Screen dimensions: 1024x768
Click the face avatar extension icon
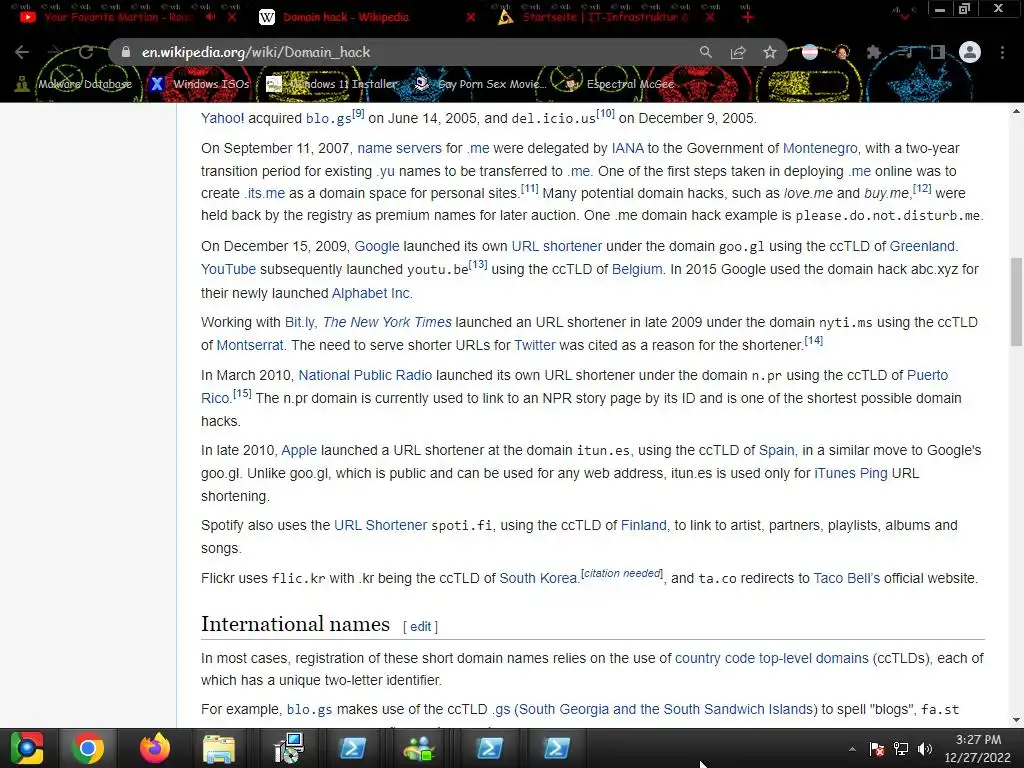pyautogui.click(x=842, y=52)
